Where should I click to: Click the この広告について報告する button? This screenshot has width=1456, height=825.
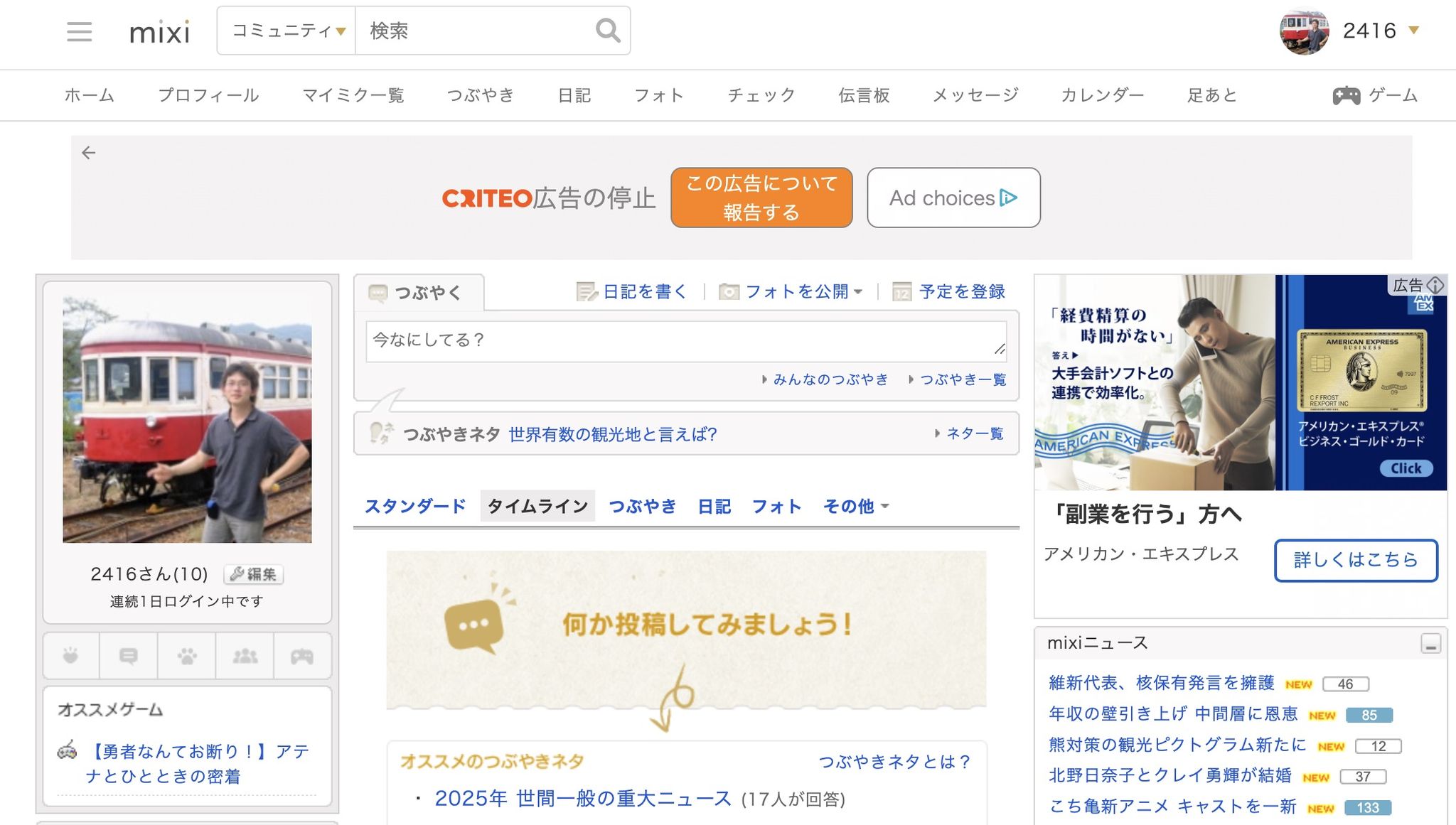click(761, 198)
